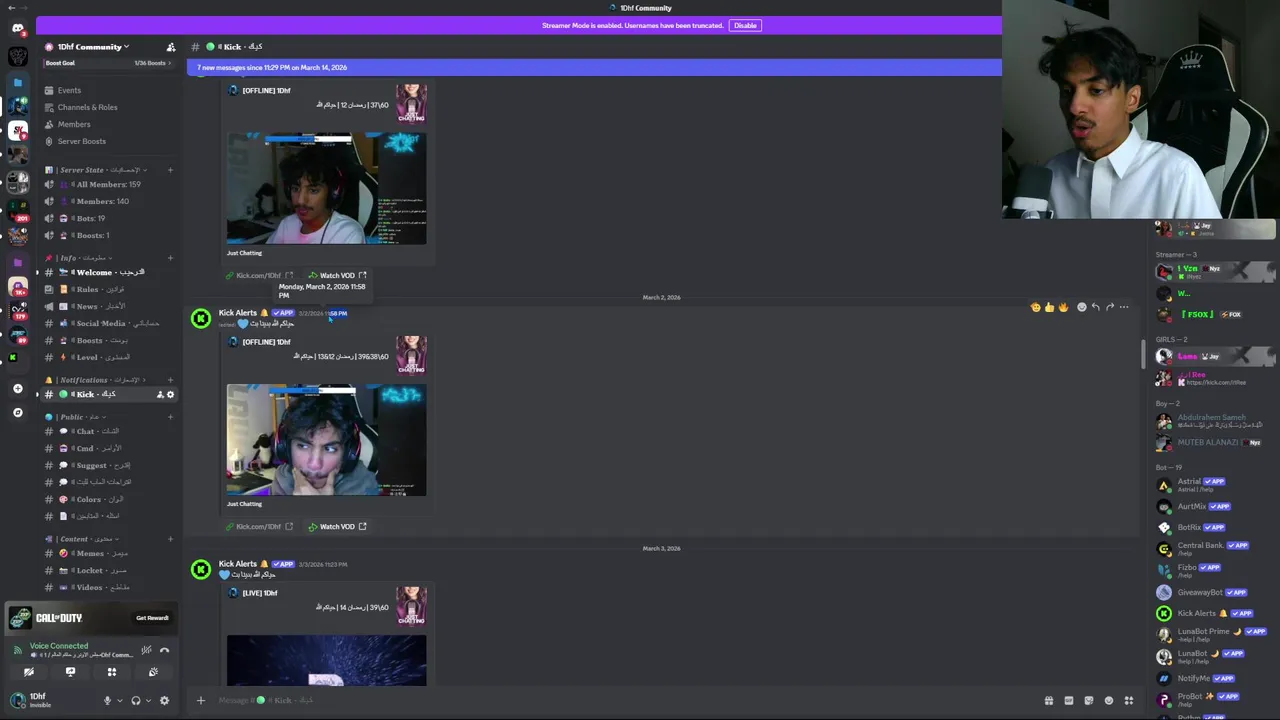Forward the hovered Kick Alerts message
Image resolution: width=1280 pixels, height=720 pixels.
[x=1110, y=307]
